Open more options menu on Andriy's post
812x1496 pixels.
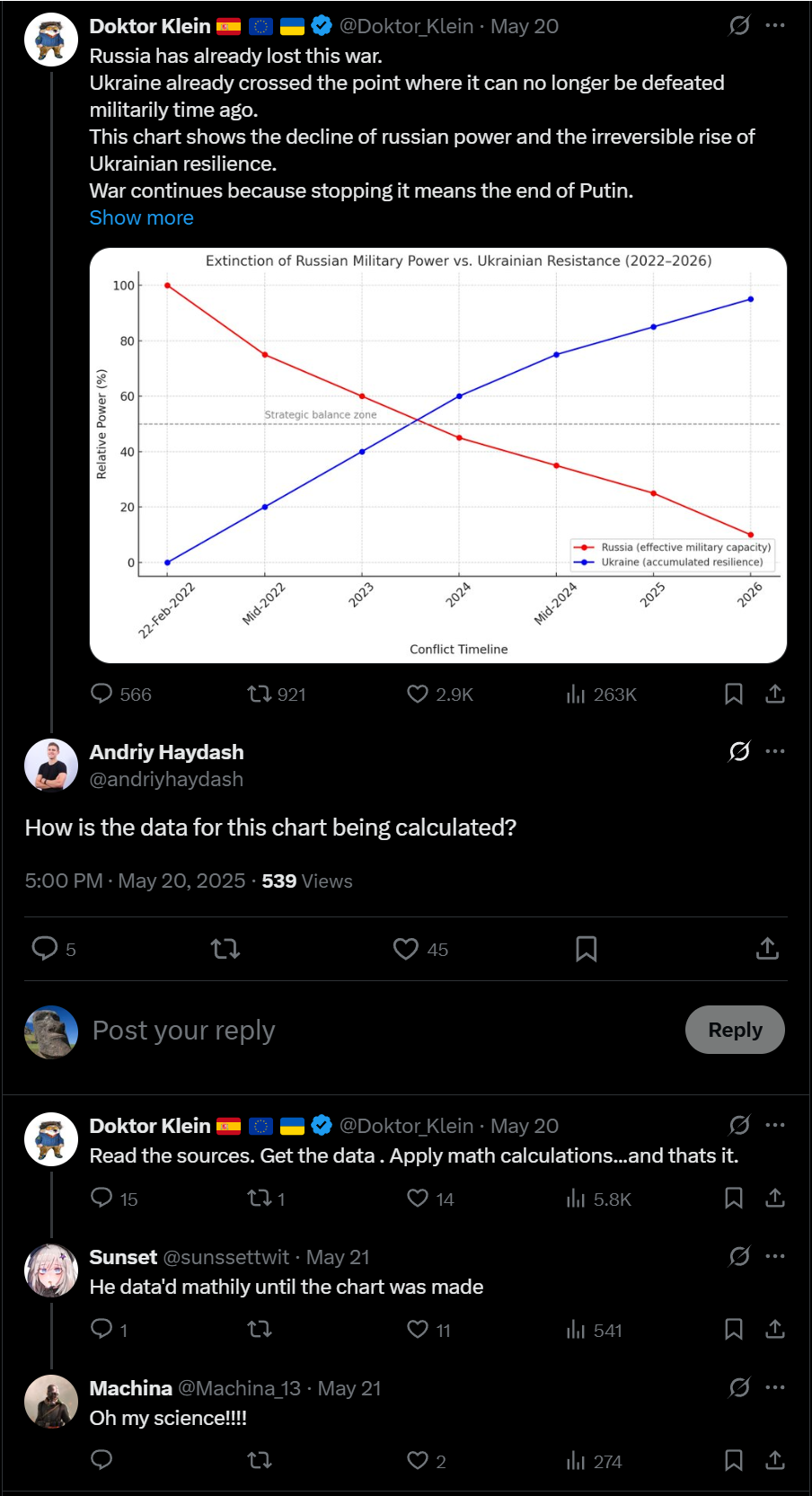(775, 751)
